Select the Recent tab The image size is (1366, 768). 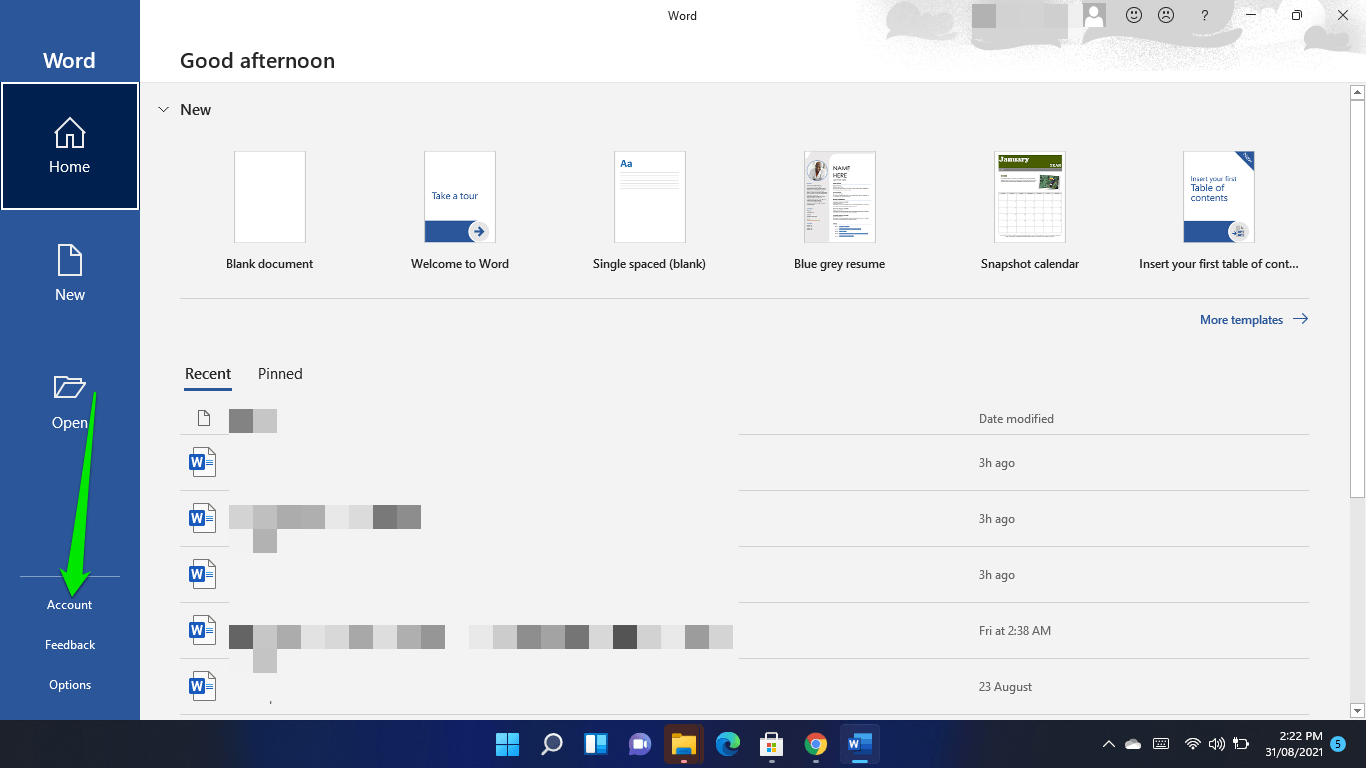208,374
